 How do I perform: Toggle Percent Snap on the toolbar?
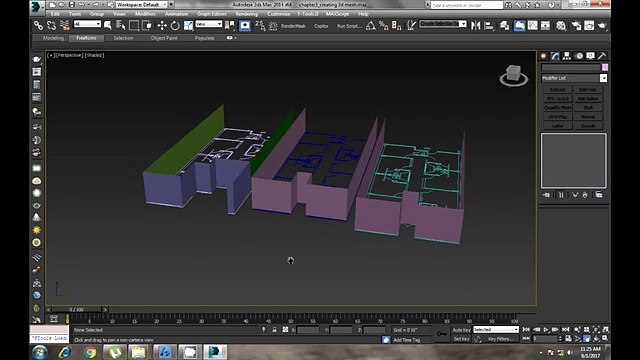pyautogui.click(x=384, y=26)
